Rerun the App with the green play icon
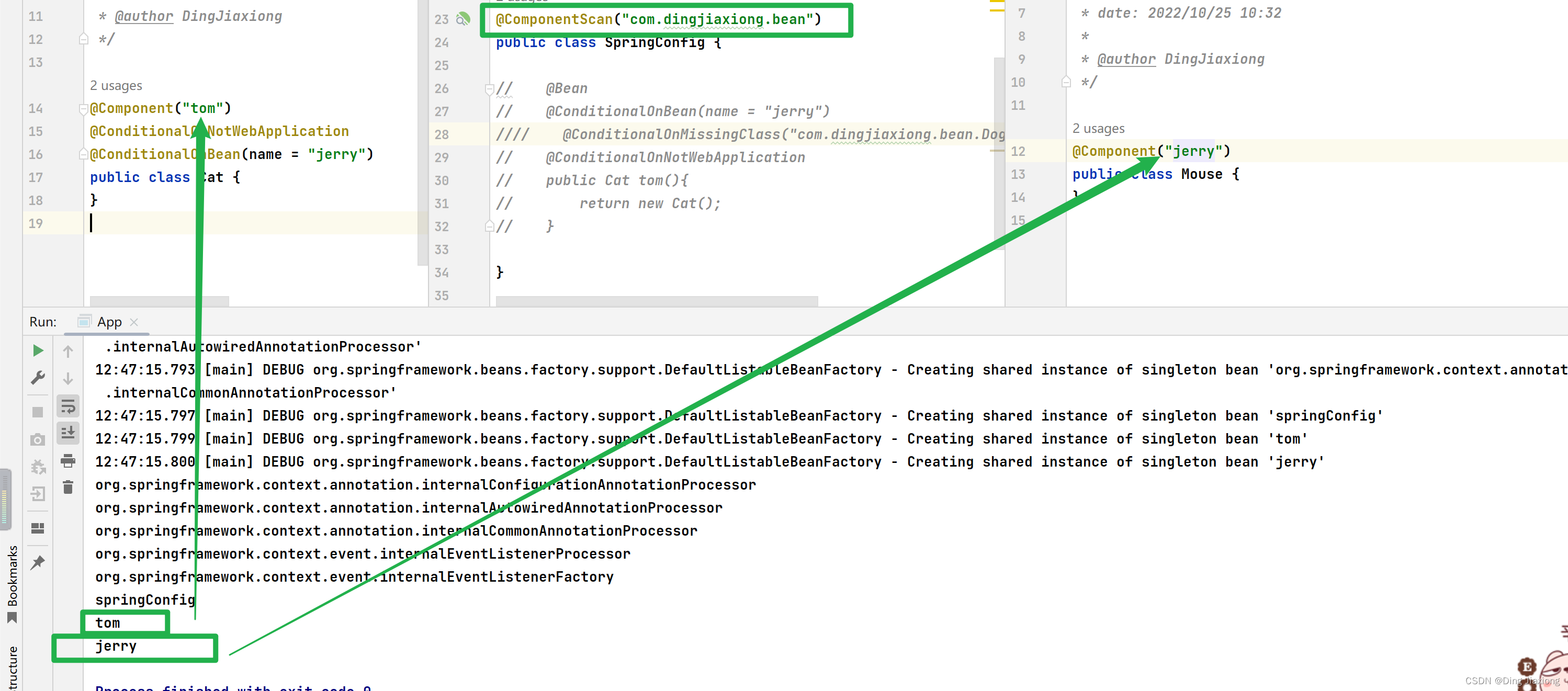Image resolution: width=1568 pixels, height=691 pixels. click(38, 350)
